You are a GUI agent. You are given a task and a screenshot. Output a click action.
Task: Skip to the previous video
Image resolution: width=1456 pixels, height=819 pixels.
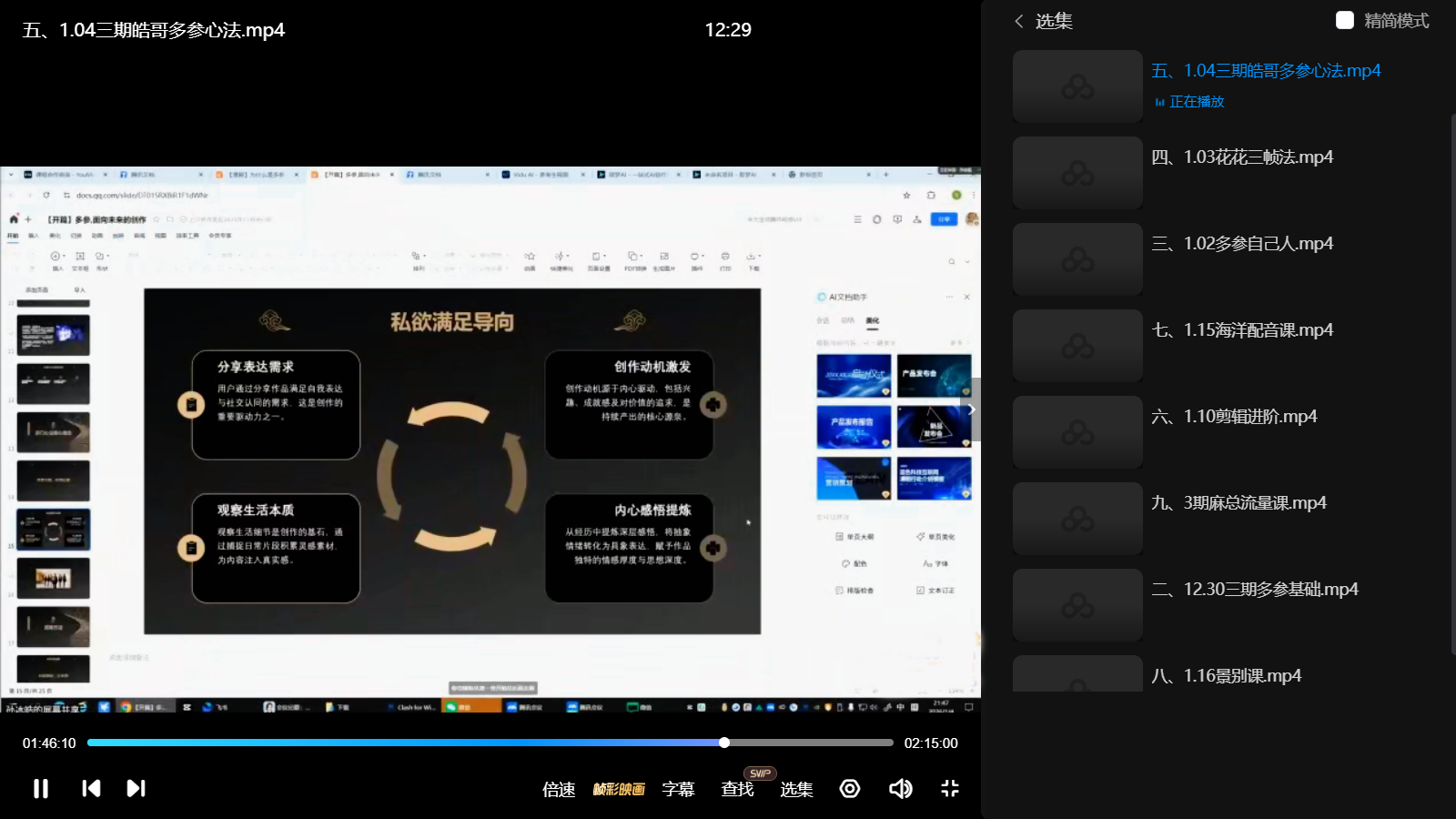pyautogui.click(x=91, y=788)
